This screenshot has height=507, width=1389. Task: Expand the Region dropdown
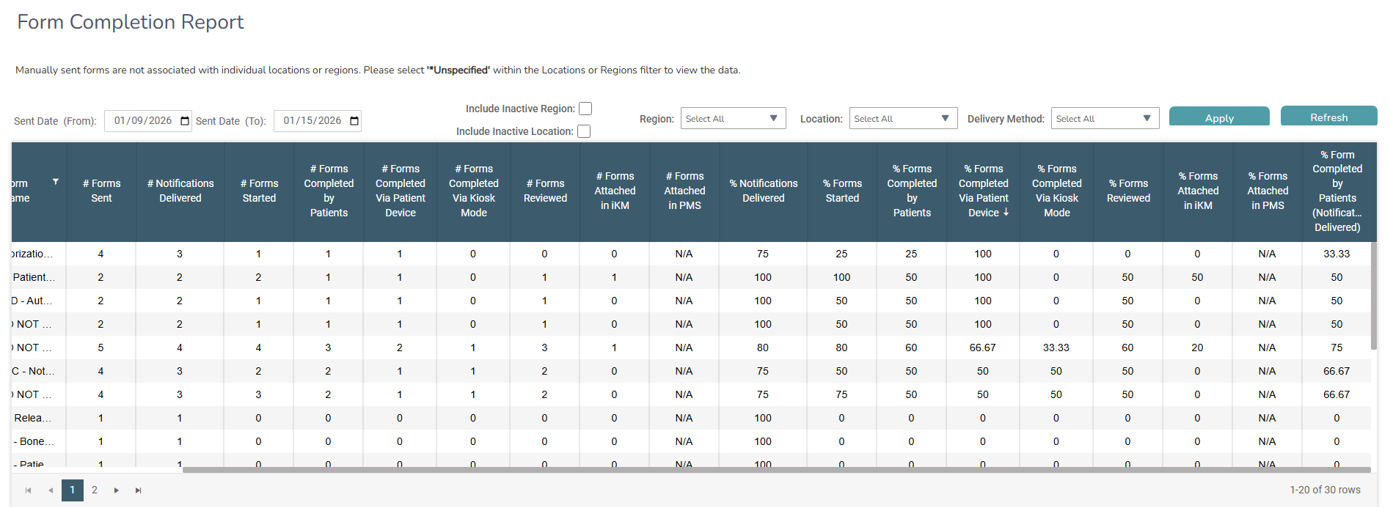(733, 119)
